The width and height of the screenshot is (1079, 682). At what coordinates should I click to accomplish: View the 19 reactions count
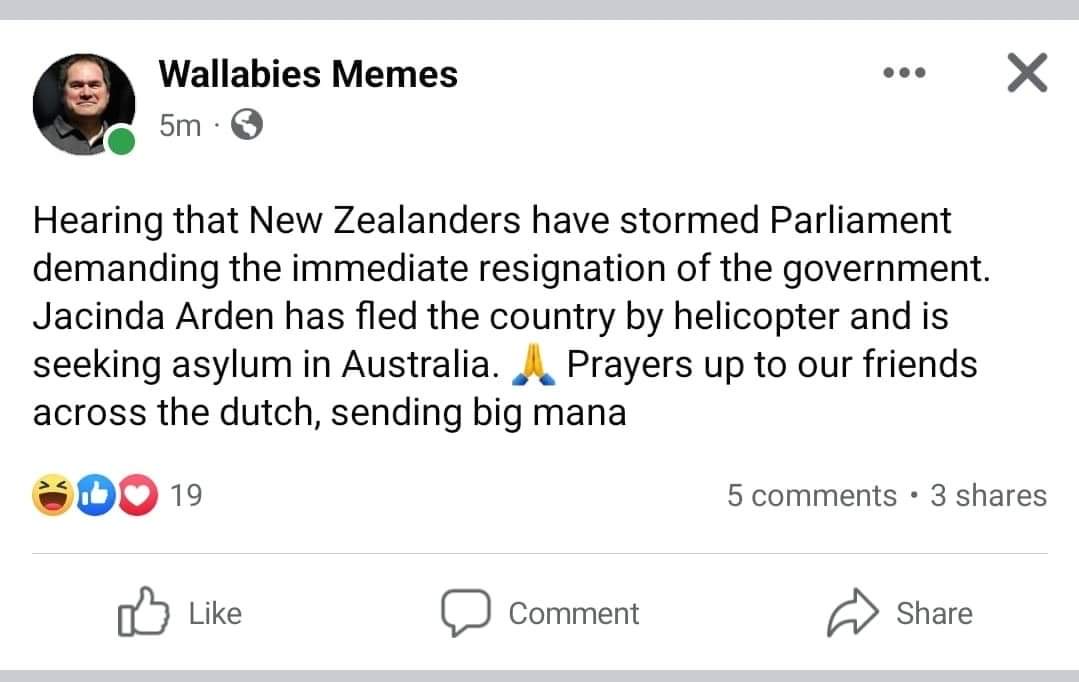(x=186, y=495)
